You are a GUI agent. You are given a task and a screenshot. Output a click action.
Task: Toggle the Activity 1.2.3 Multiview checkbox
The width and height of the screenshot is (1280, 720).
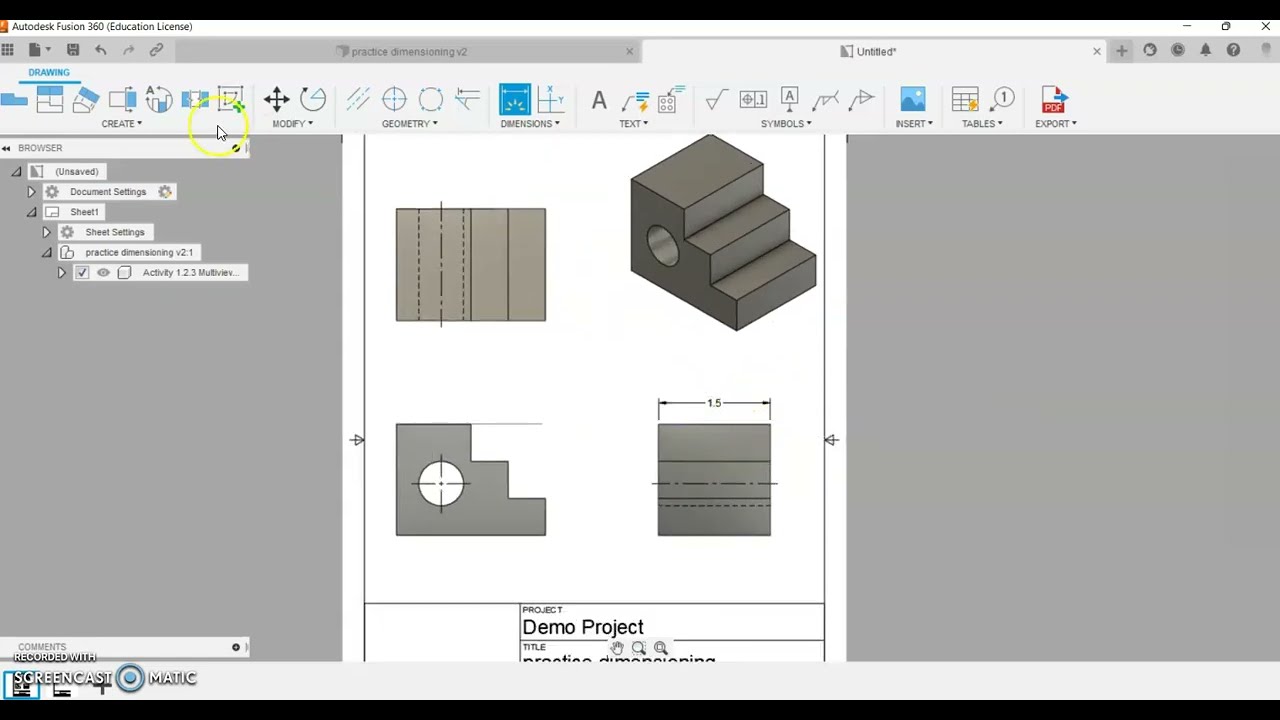pos(82,272)
